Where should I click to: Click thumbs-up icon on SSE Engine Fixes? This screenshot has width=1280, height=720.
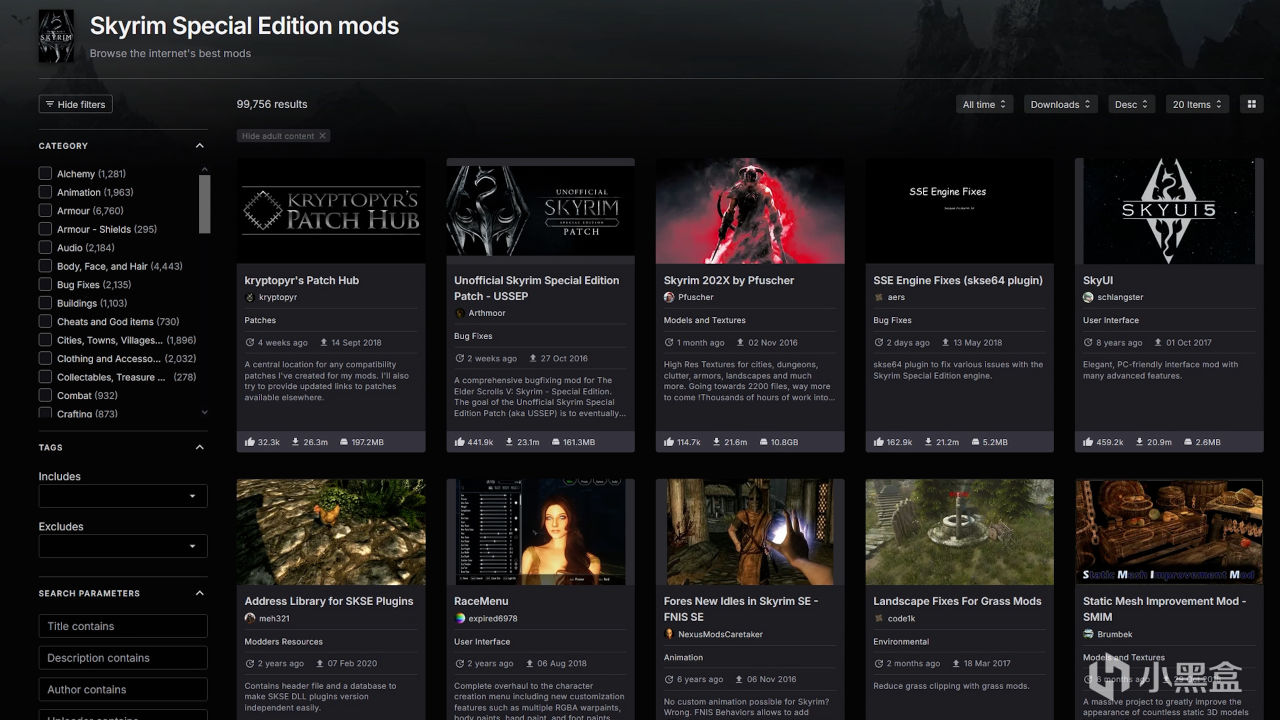click(879, 441)
